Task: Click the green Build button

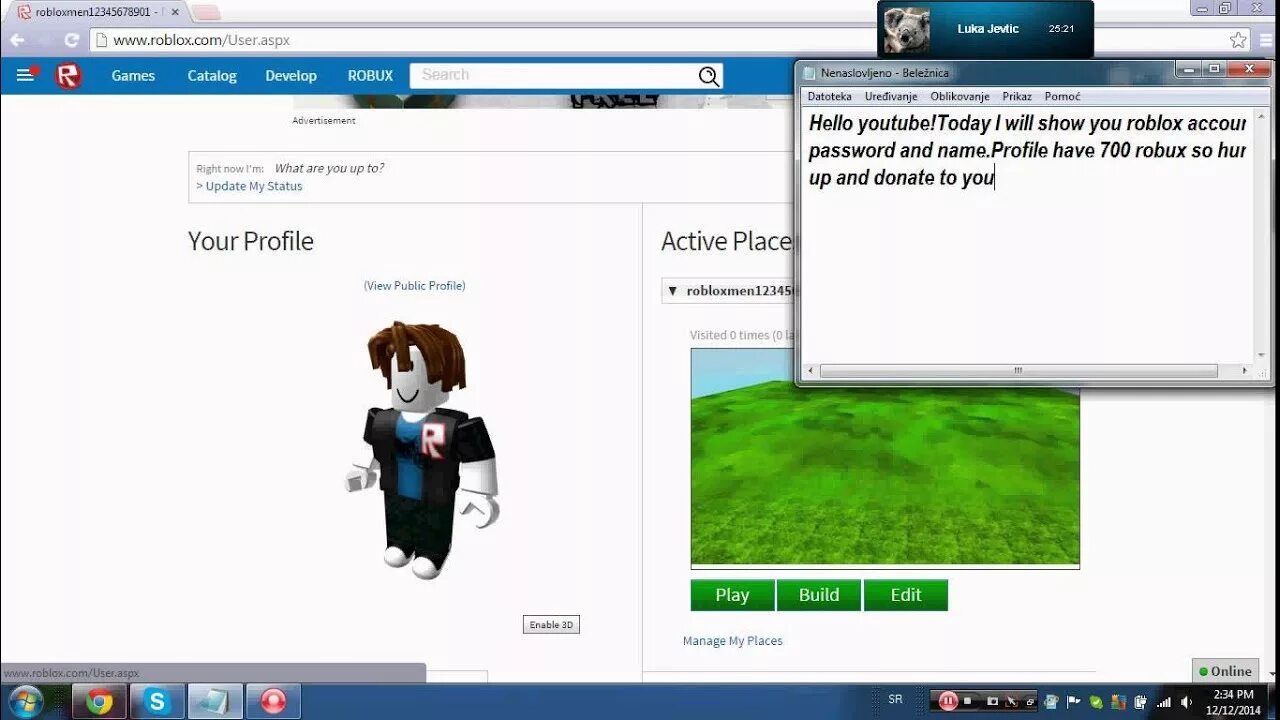Action: (819, 595)
